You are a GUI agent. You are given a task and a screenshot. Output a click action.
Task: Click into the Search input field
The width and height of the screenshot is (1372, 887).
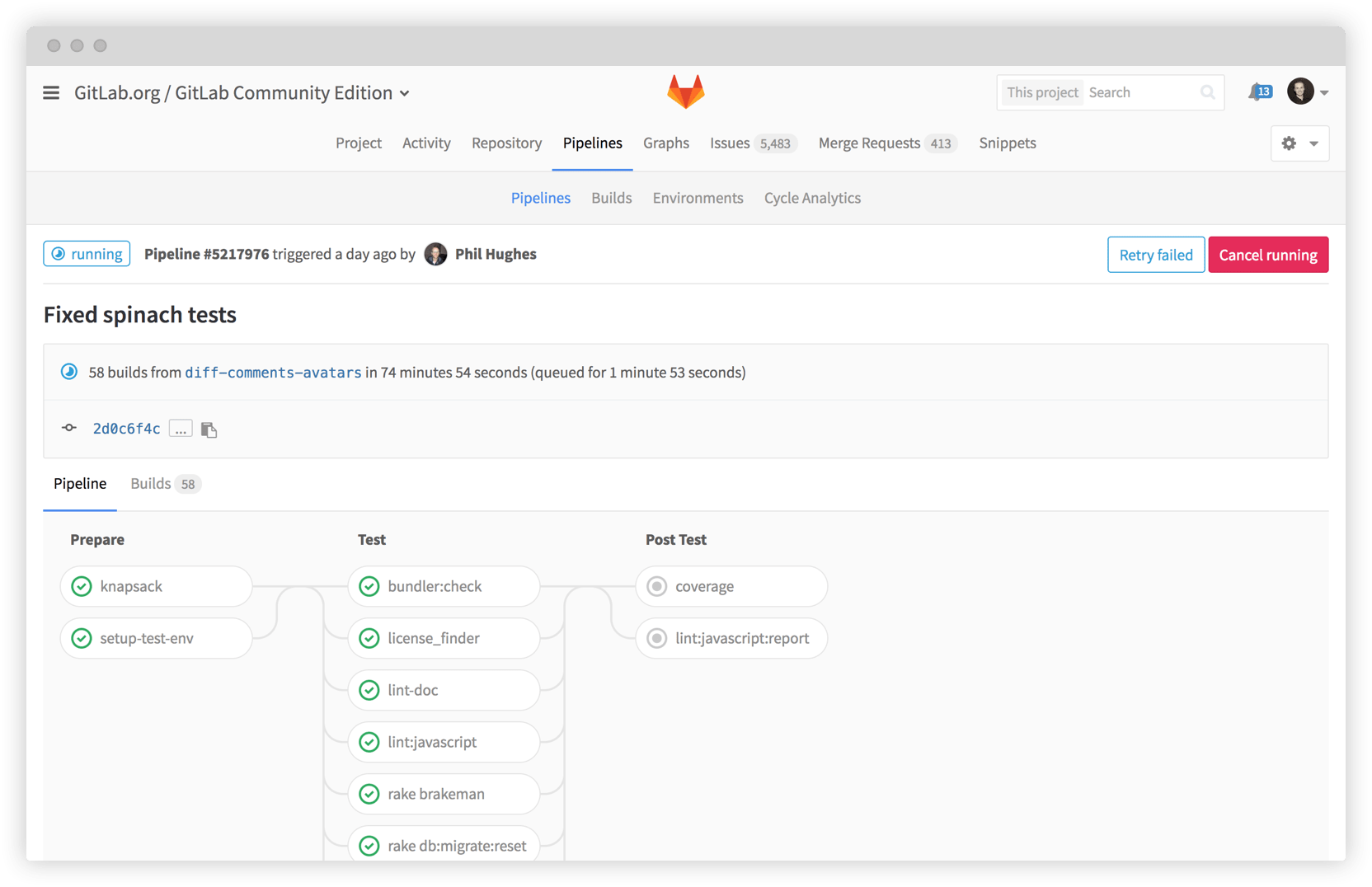1143,92
